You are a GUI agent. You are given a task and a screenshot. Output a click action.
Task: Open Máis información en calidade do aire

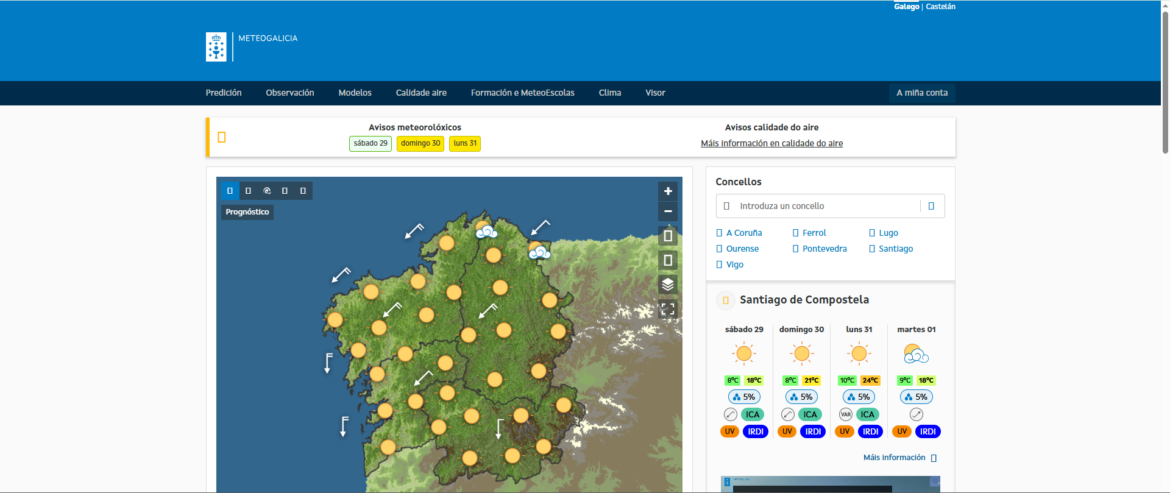pos(771,143)
